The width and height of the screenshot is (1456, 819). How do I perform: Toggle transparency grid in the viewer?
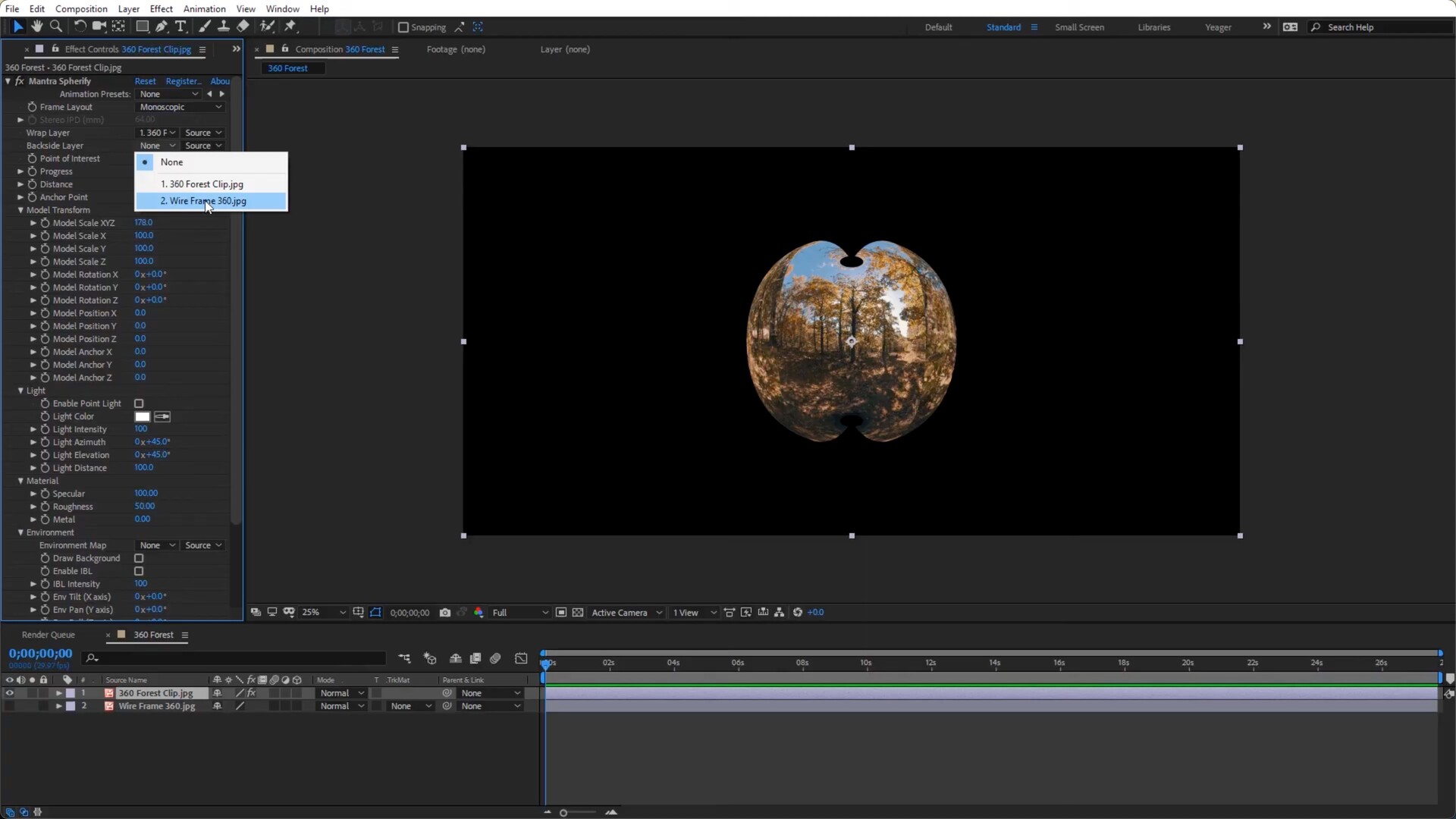coord(578,613)
